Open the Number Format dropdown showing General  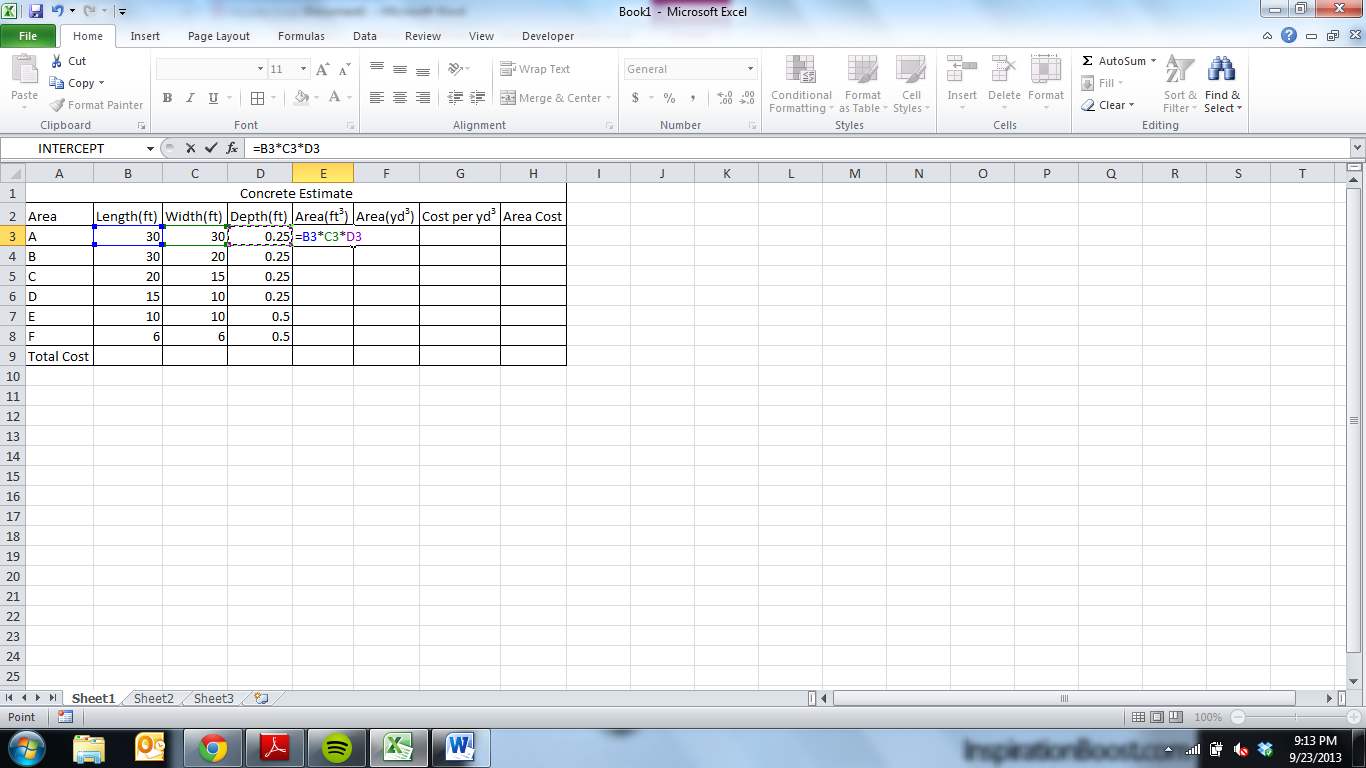coord(688,68)
